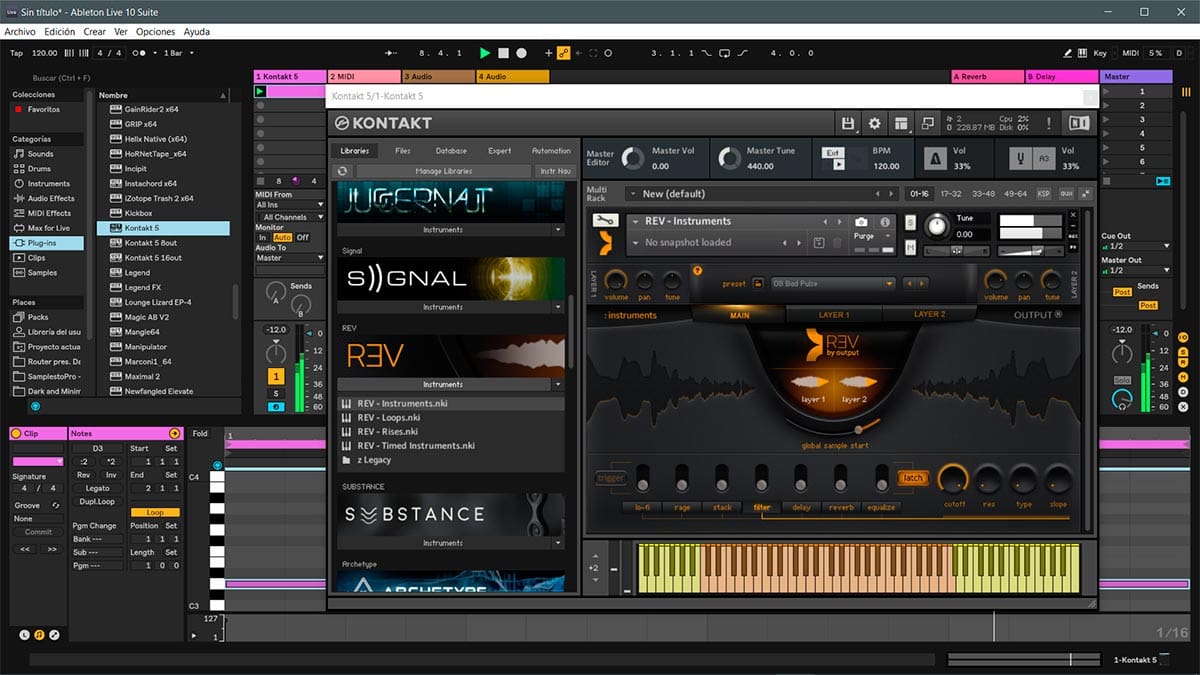Toggle the latch button
Screen dimensions: 1200x675
click(x=912, y=478)
